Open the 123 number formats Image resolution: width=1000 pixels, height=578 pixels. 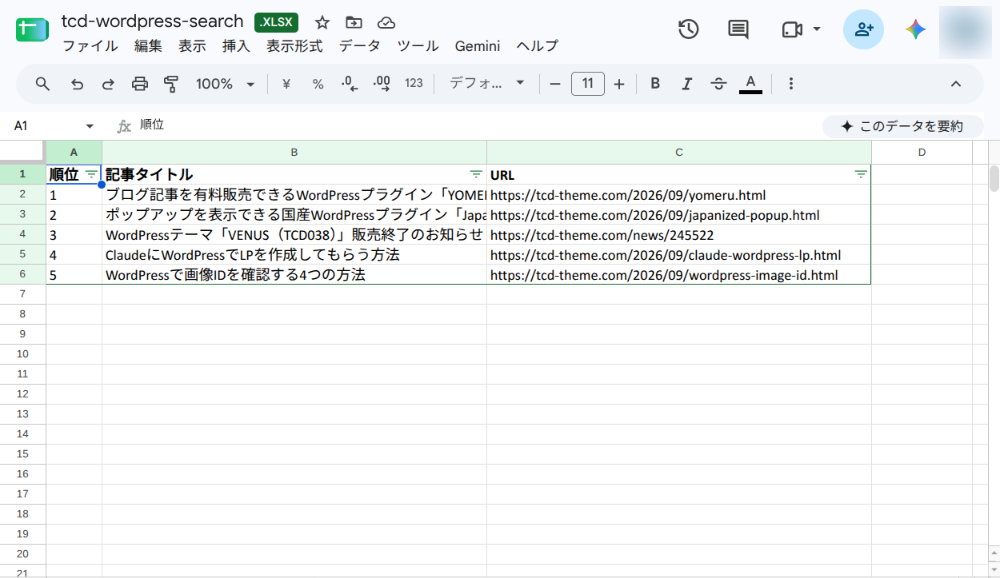[414, 84]
